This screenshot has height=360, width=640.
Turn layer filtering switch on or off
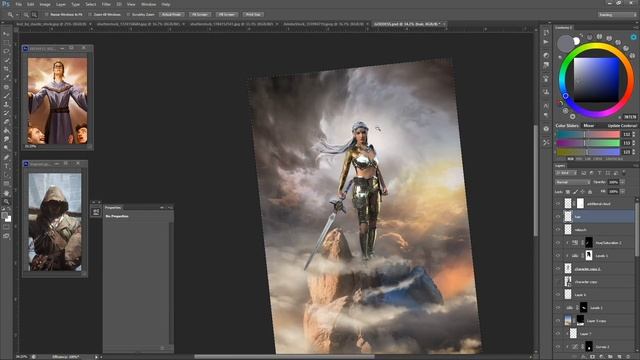tap(624, 173)
